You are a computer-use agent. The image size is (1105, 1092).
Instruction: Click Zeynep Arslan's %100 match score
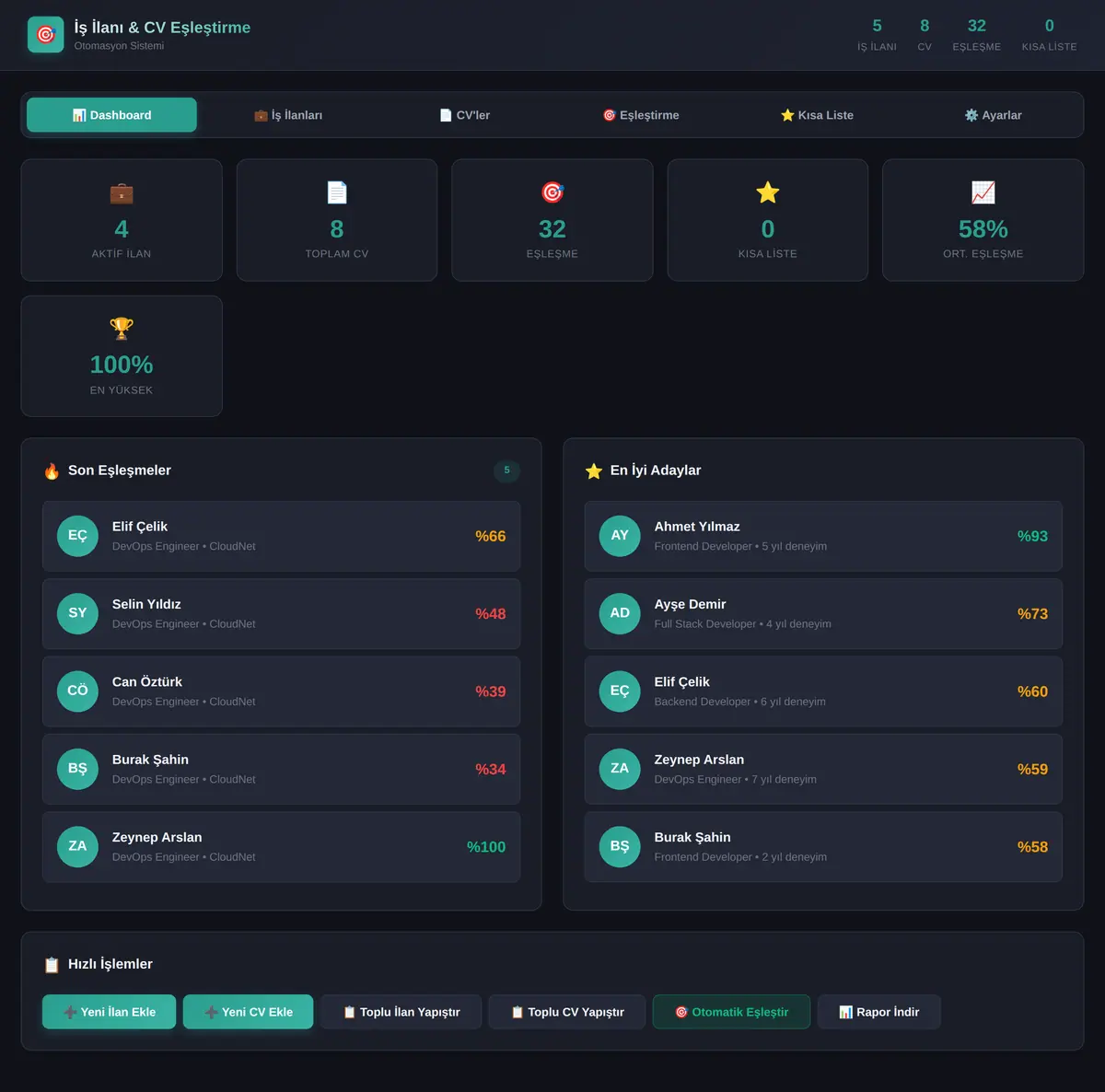(486, 847)
